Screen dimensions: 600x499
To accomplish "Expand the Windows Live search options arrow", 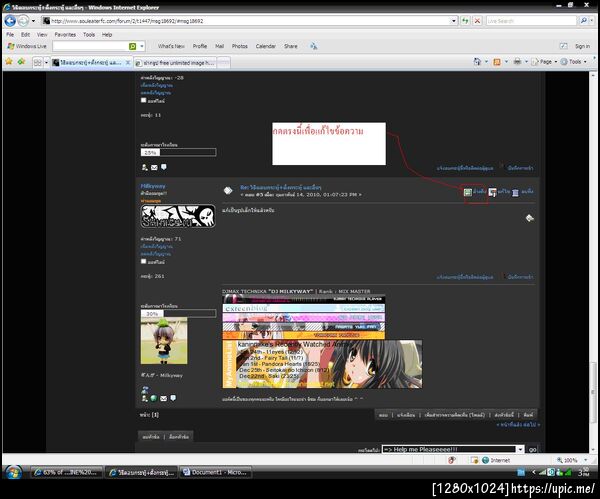I will coord(142,46).
